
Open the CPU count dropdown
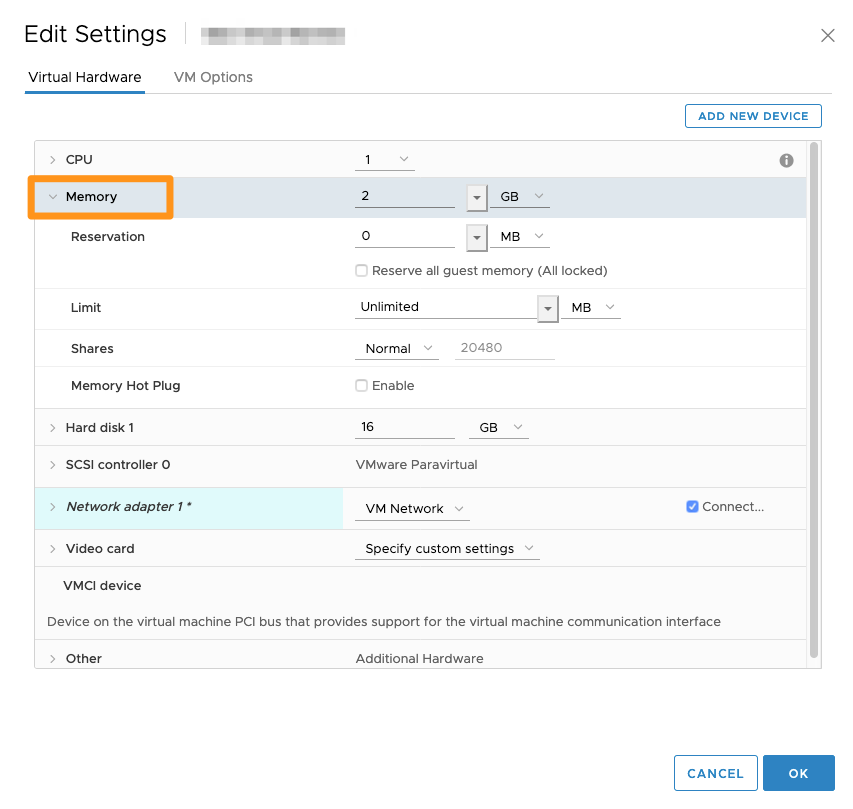pos(385,160)
